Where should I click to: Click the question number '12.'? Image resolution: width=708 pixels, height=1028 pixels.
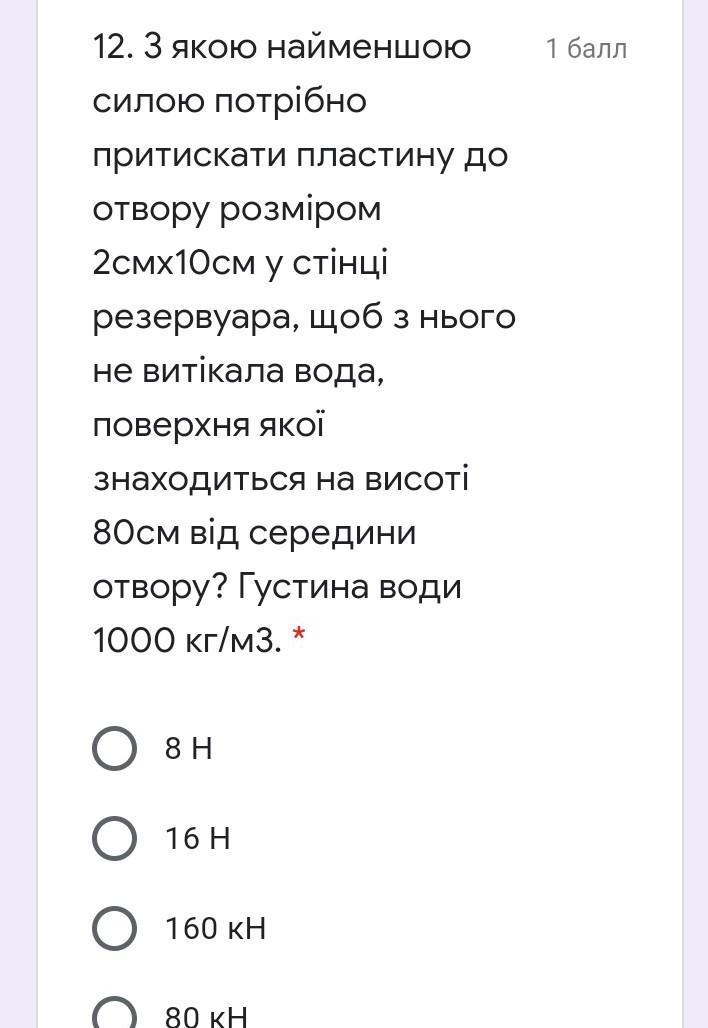click(113, 47)
